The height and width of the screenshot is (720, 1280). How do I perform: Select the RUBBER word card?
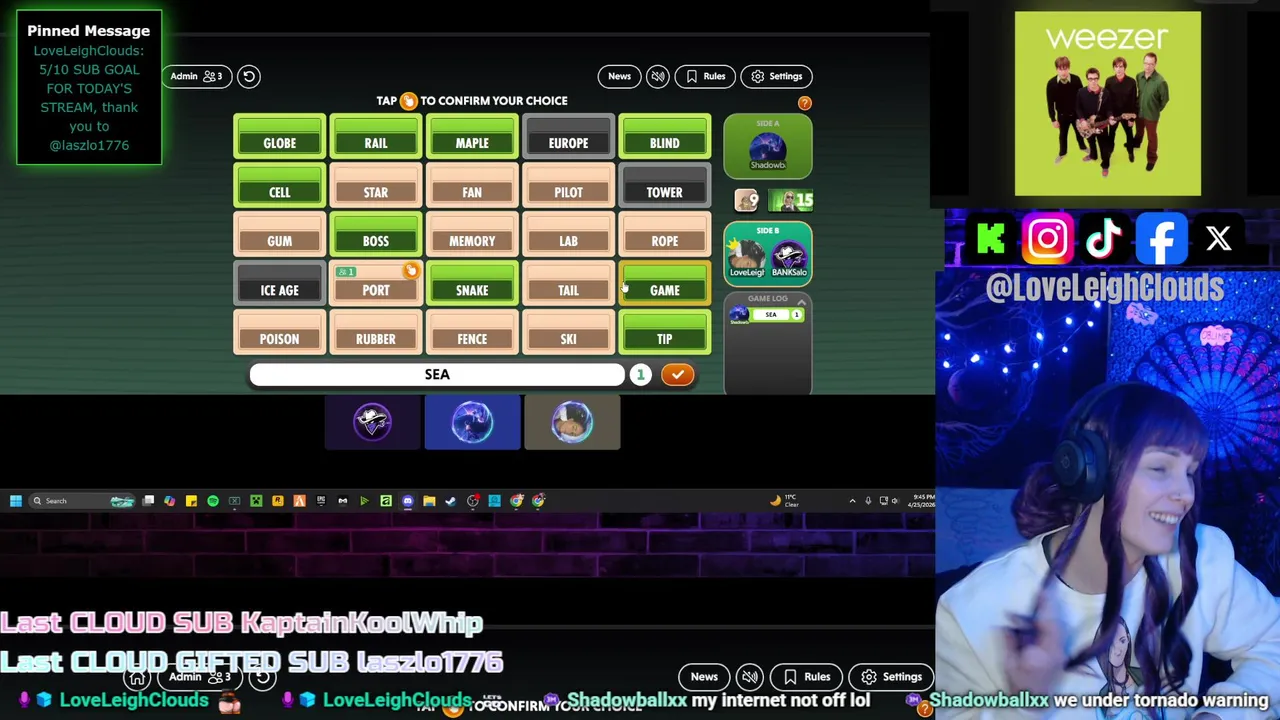click(x=376, y=334)
